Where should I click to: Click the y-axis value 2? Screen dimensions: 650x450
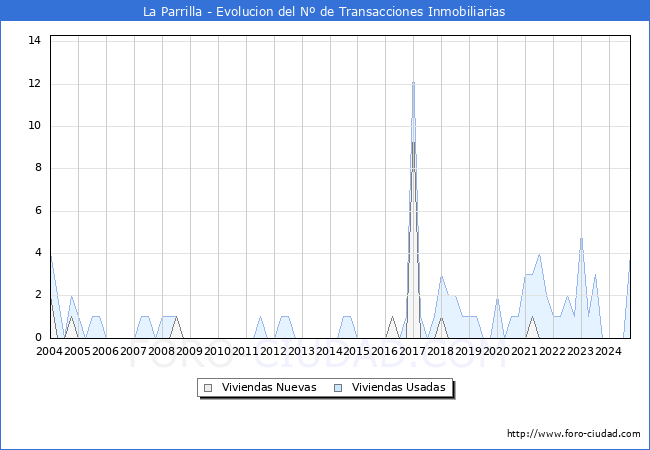coord(39,295)
